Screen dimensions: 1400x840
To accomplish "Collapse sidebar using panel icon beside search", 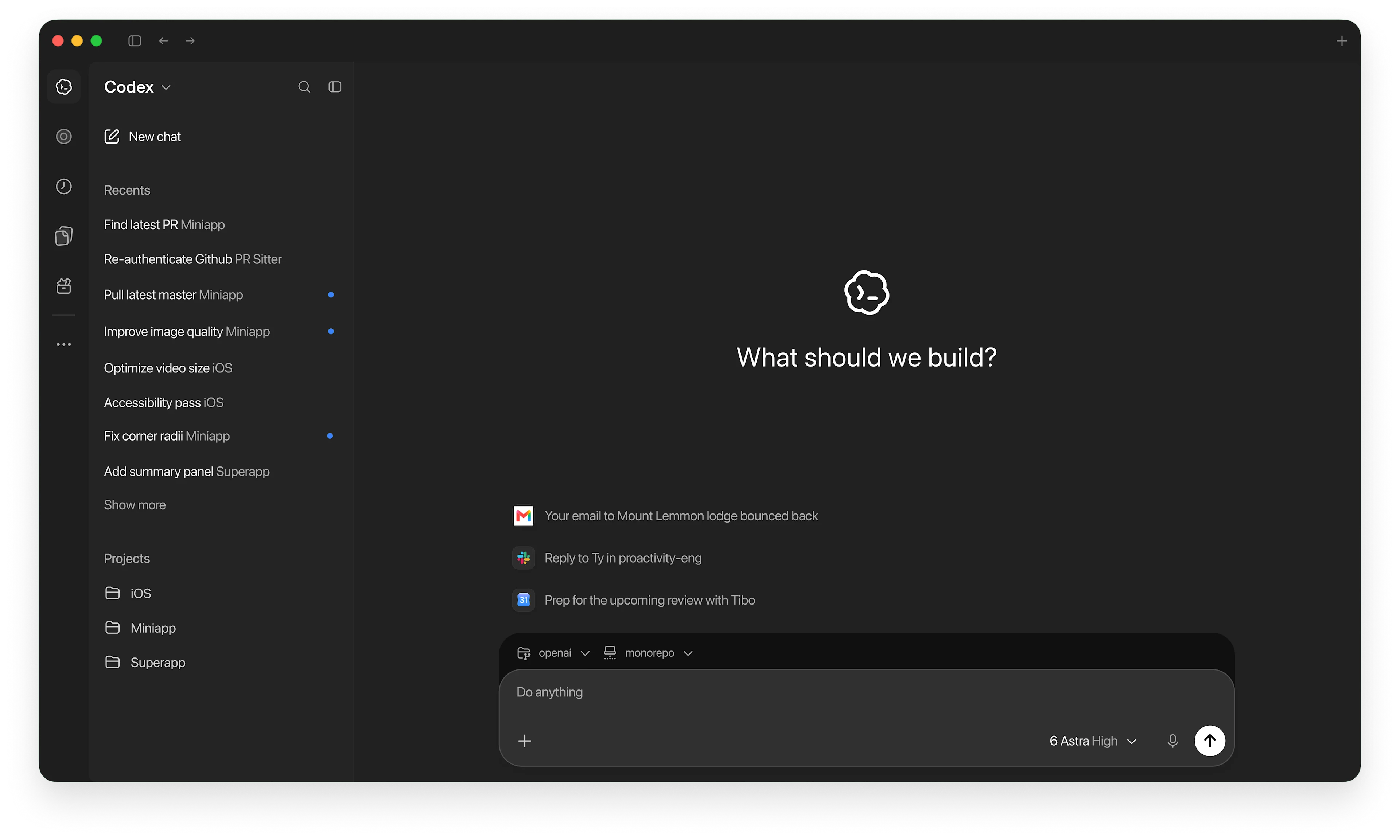I will (335, 87).
